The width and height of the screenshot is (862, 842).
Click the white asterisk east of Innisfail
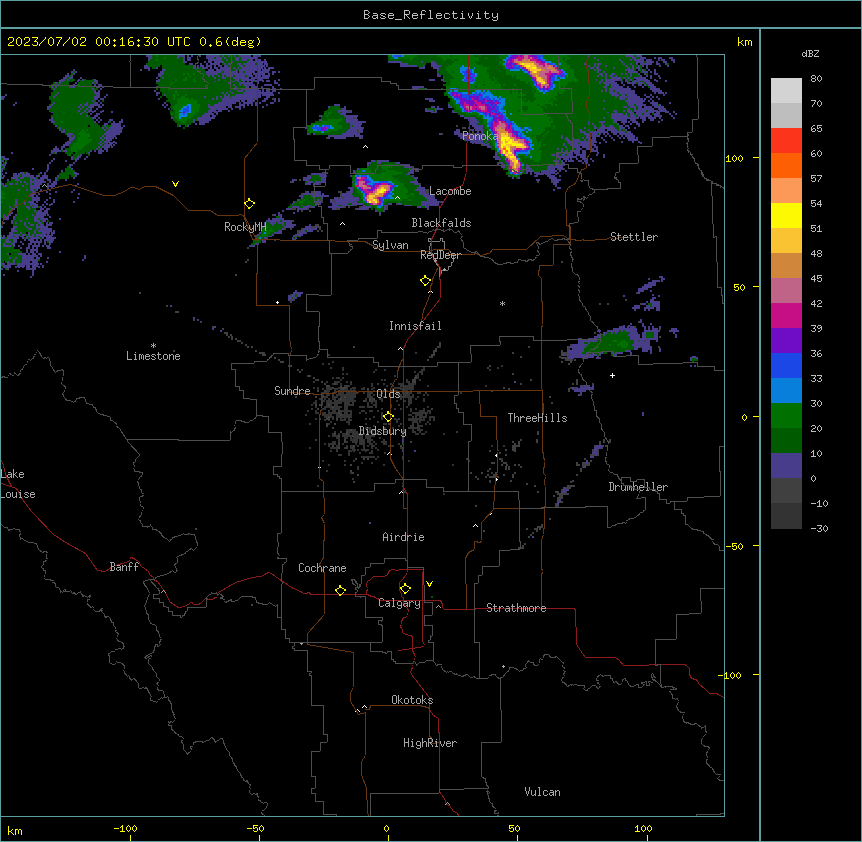[x=502, y=303]
